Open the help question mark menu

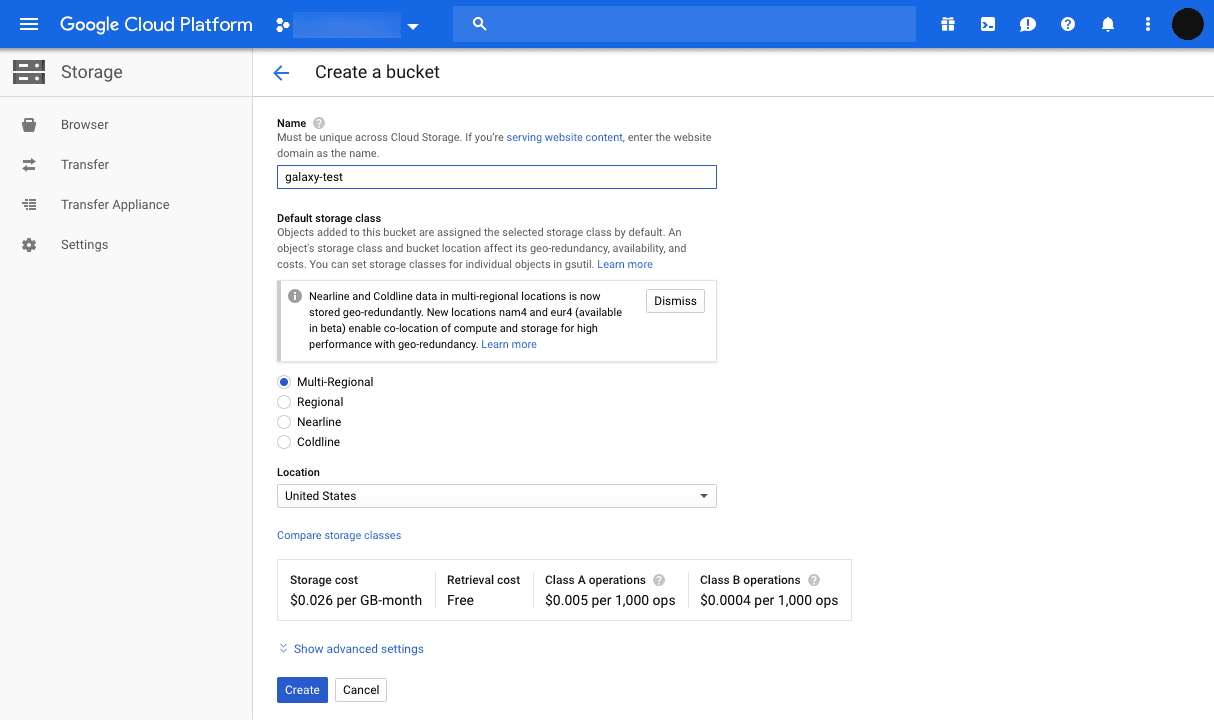point(1068,24)
